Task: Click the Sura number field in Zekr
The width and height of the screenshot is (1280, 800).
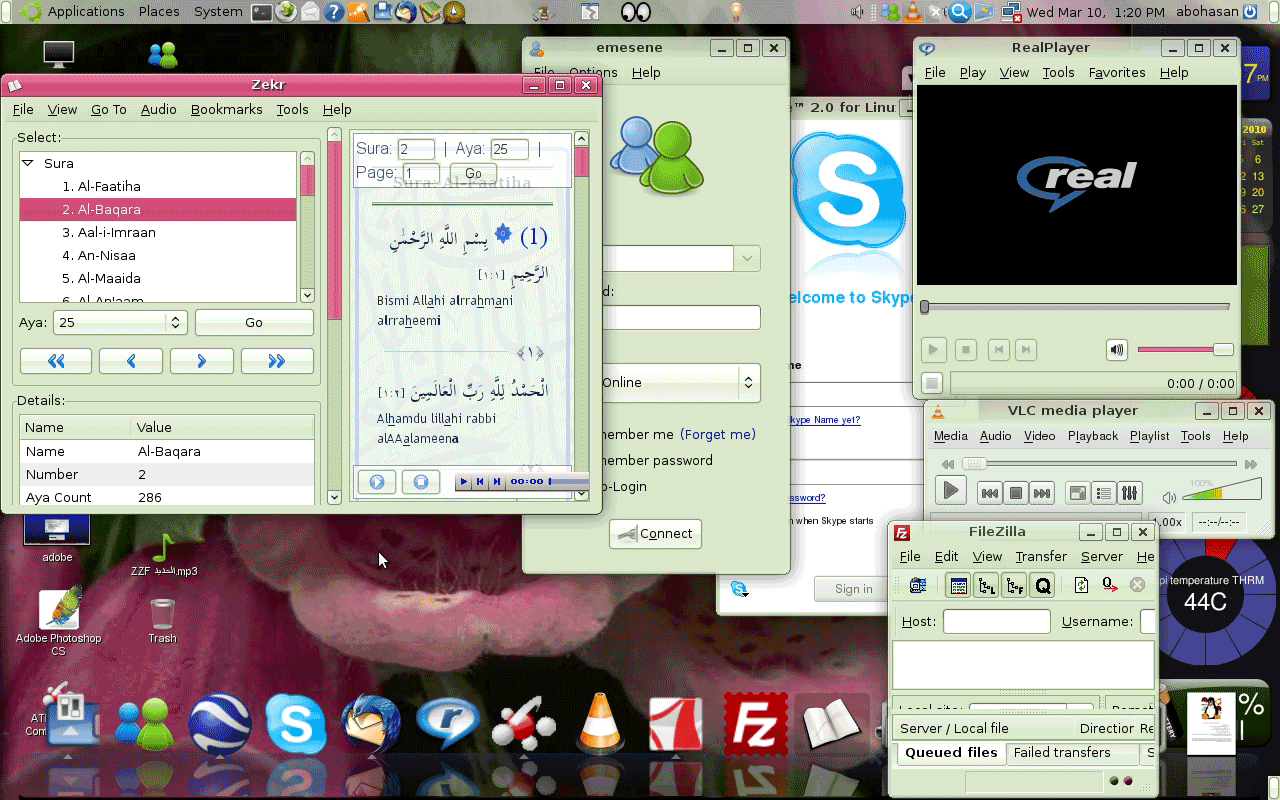Action: (416, 149)
